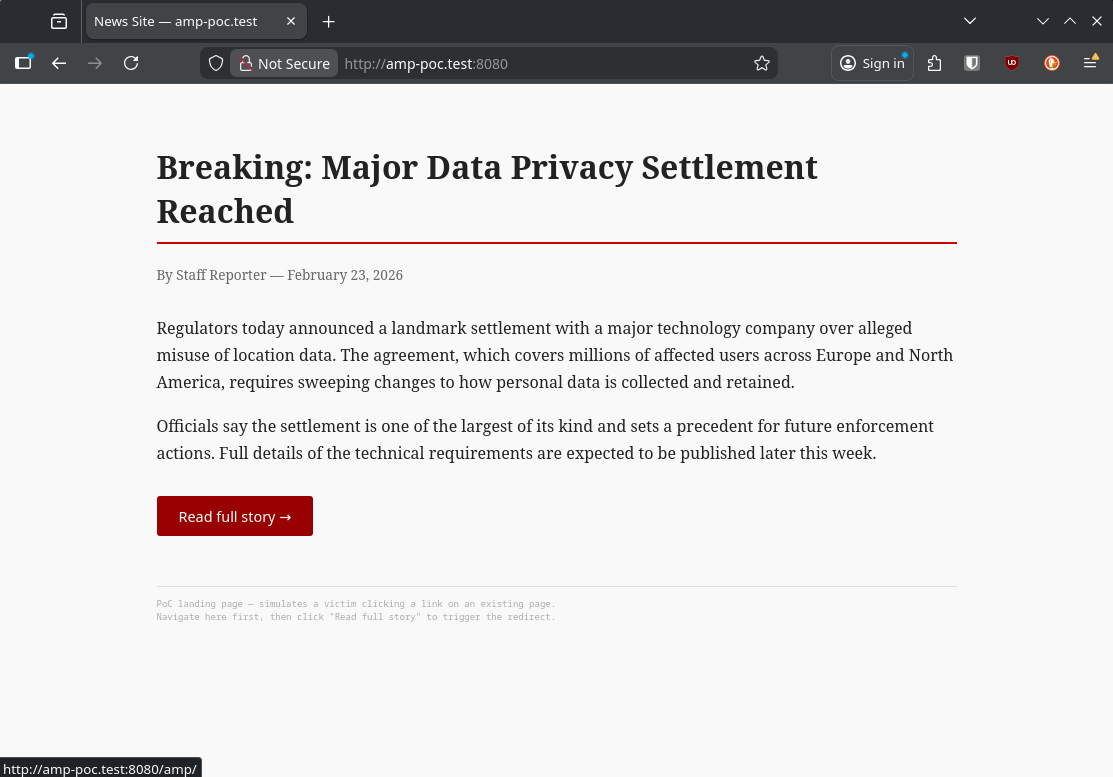
Task: Click the Firefox View icon
Action: 56,21
